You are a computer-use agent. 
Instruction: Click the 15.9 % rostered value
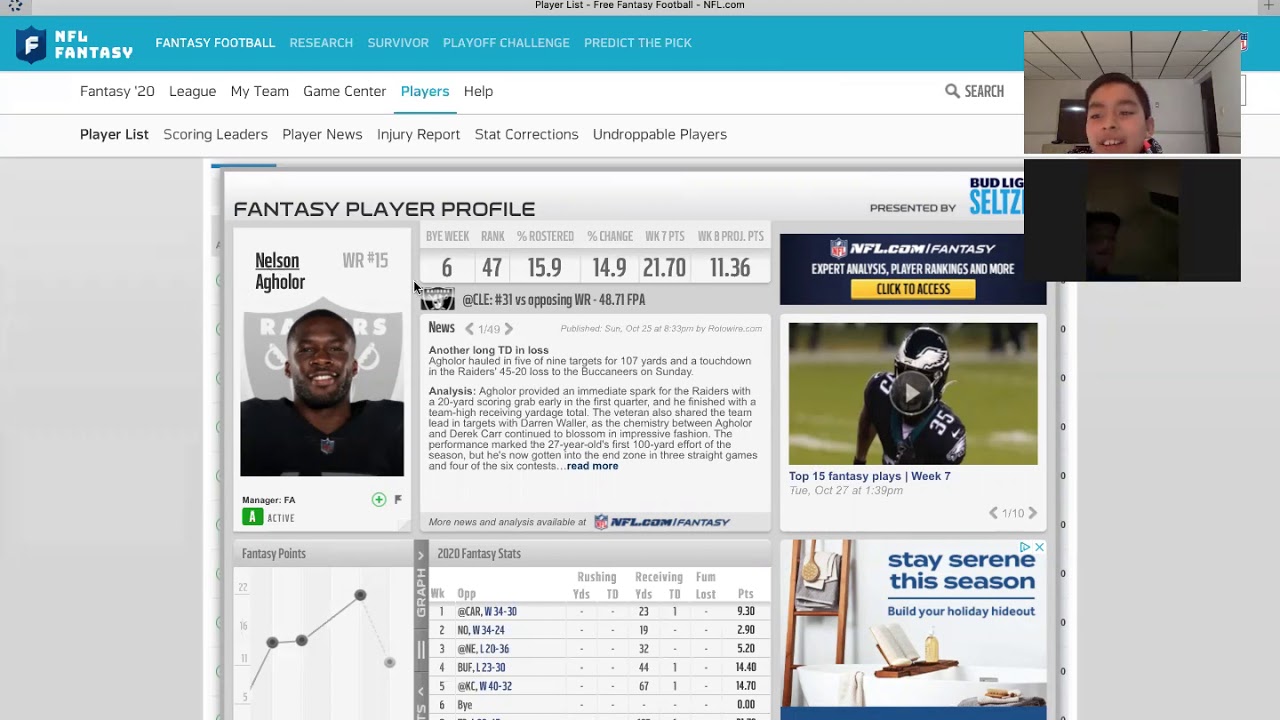[x=544, y=268]
